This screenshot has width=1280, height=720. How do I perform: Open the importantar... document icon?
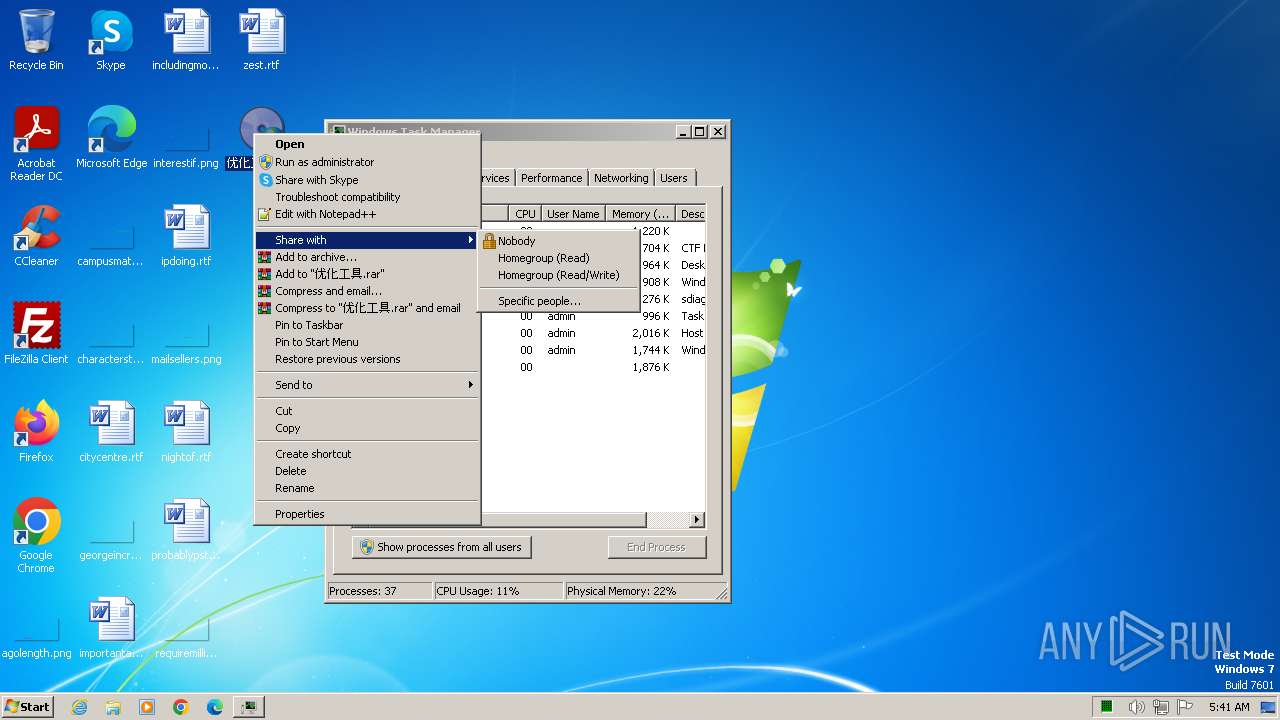111,628
